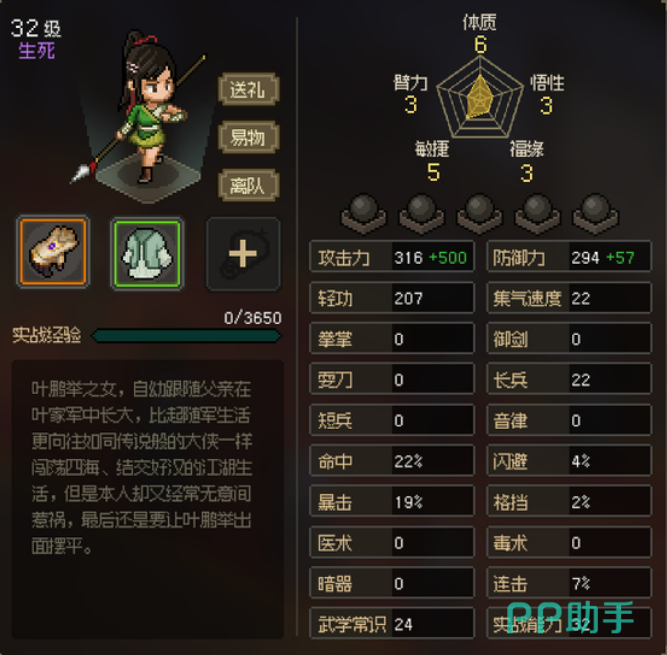Image resolution: width=667 pixels, height=655 pixels.
Task: Click the 离队 leave team button
Action: coord(249,185)
